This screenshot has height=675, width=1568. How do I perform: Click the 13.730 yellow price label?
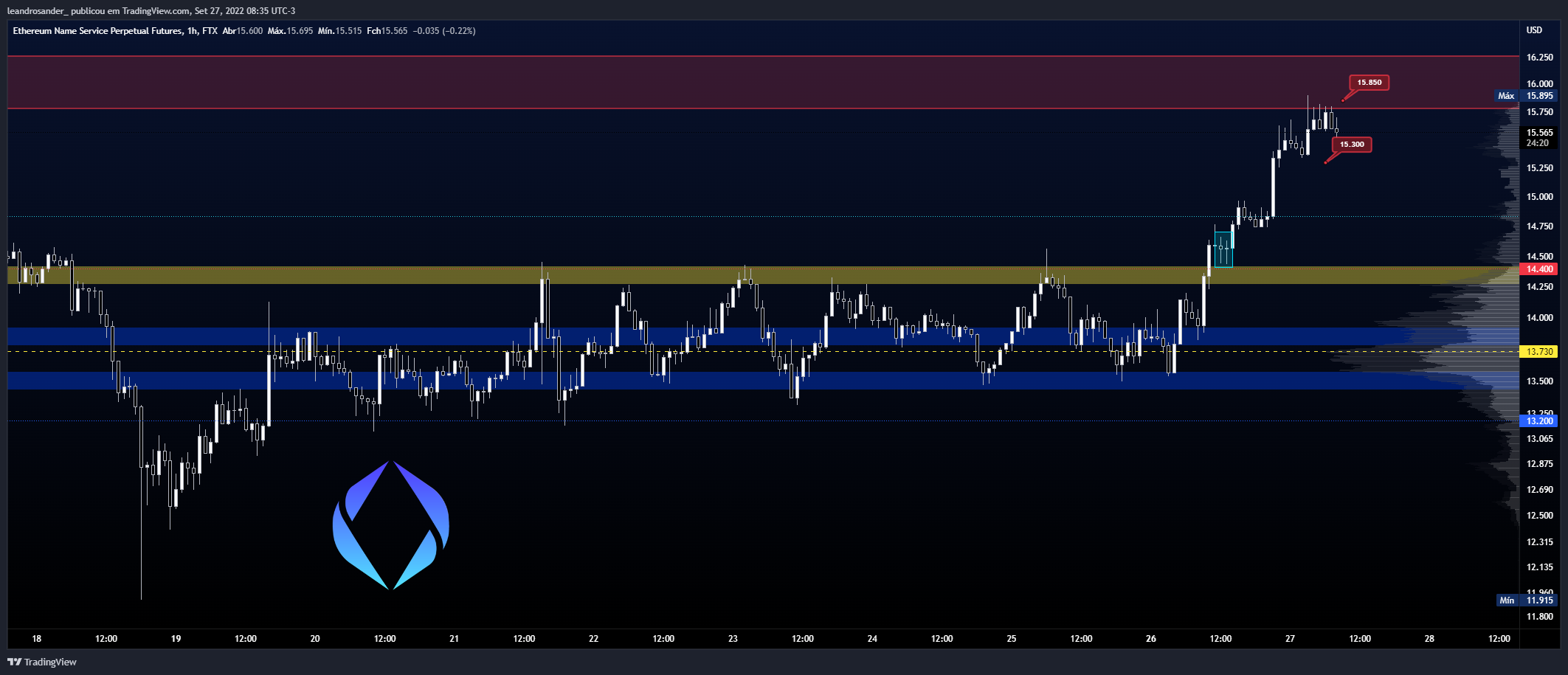(1539, 352)
